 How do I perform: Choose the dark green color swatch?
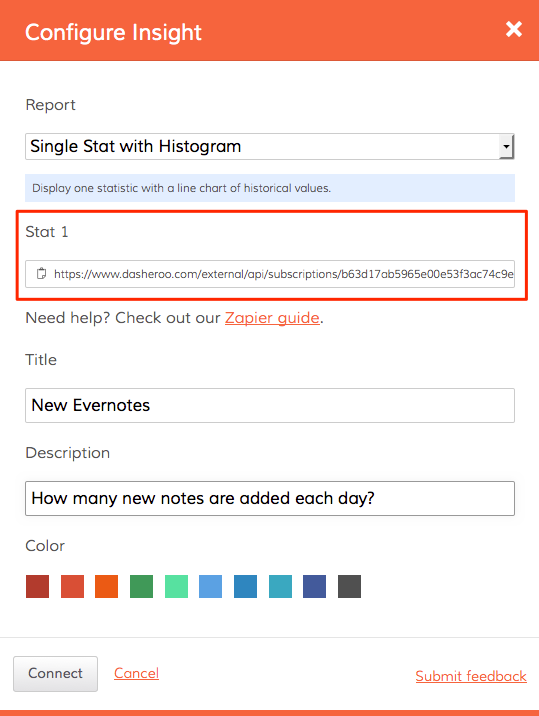[141, 586]
